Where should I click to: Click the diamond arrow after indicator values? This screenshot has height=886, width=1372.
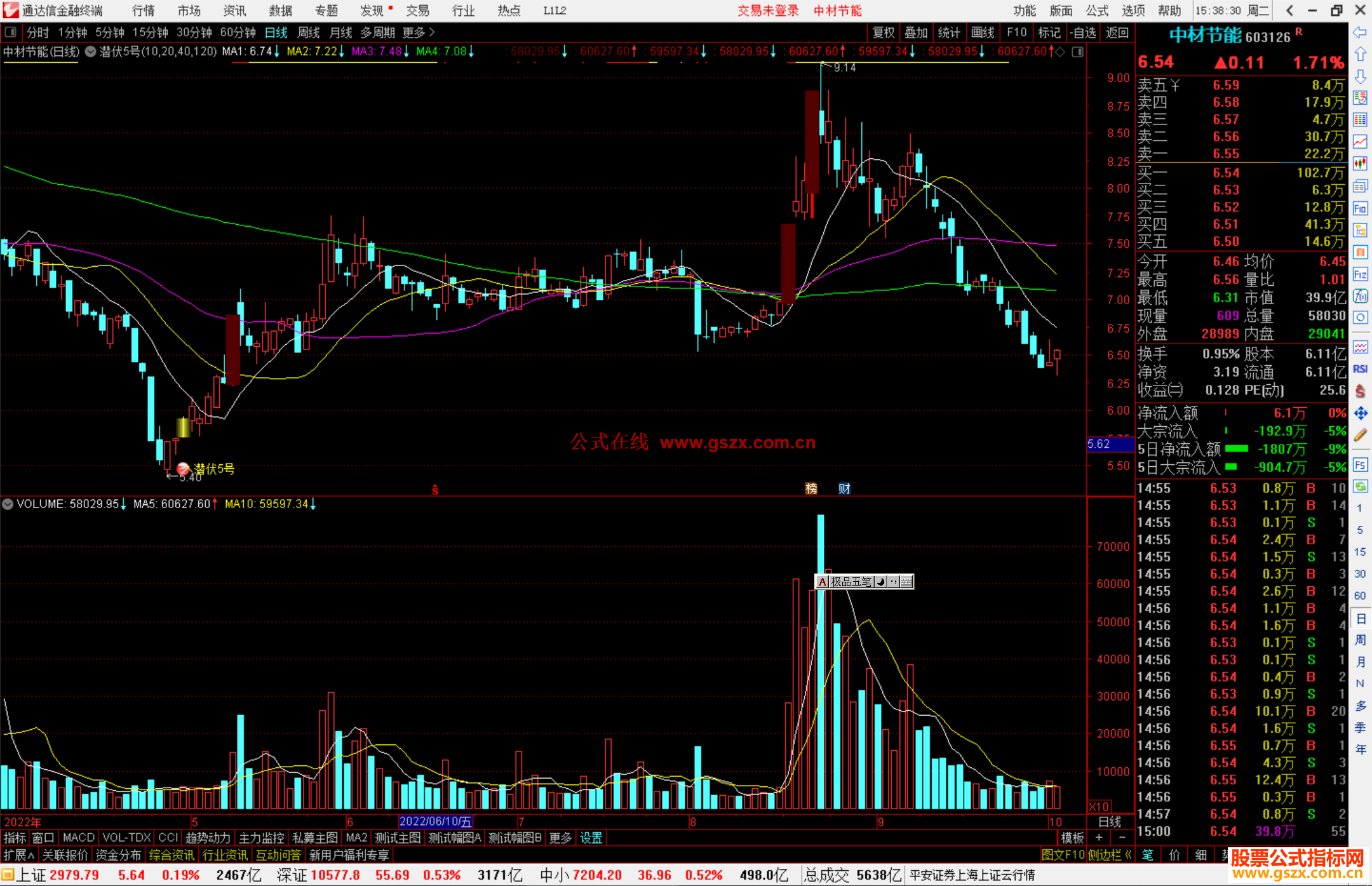tap(1060, 52)
